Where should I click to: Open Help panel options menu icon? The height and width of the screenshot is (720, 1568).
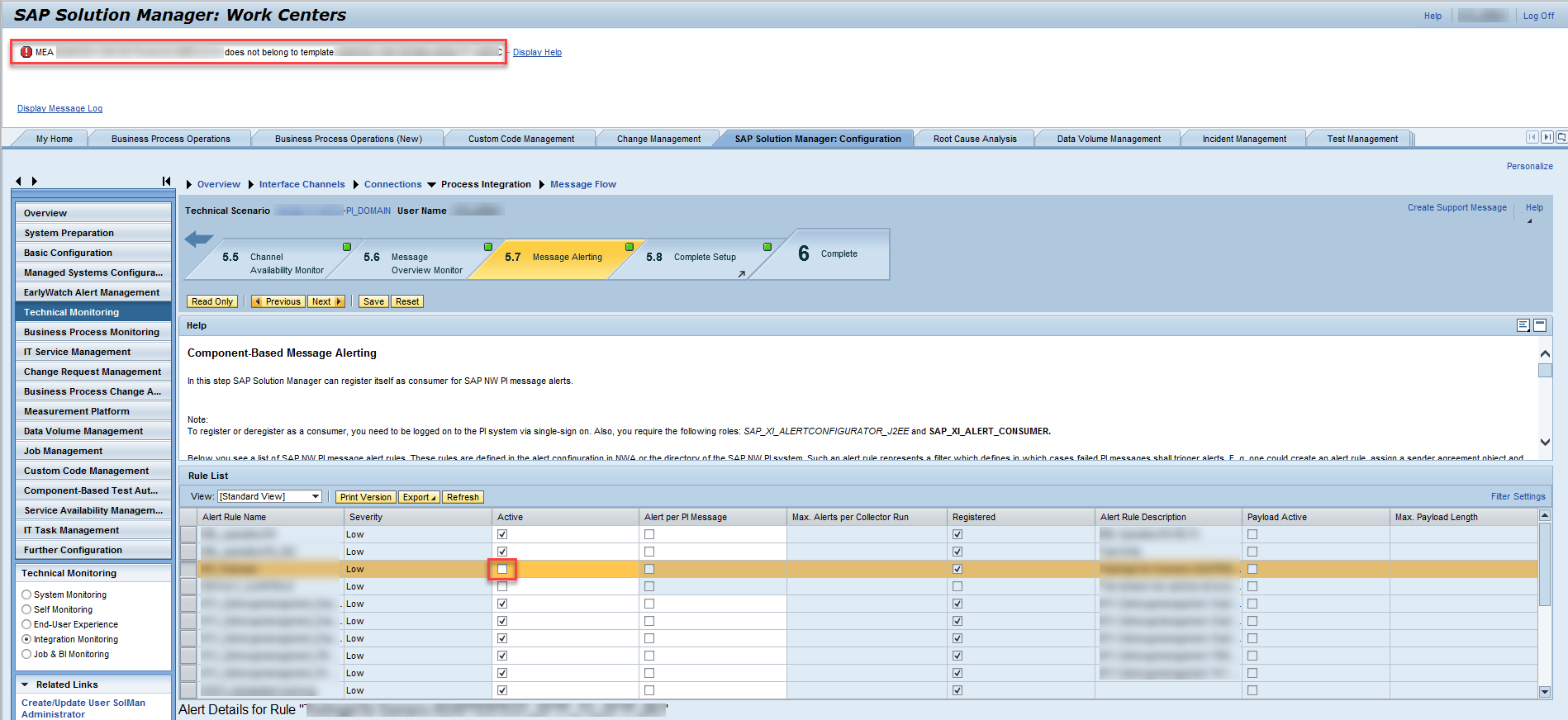(1523, 325)
